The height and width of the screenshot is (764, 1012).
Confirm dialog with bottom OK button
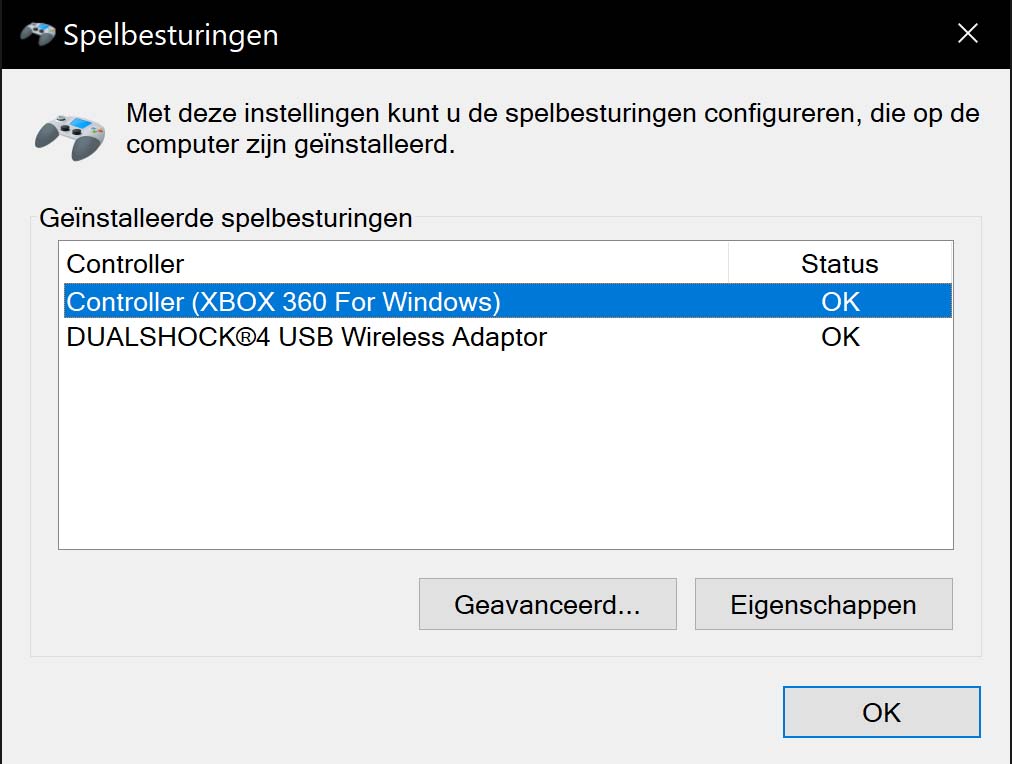[882, 712]
